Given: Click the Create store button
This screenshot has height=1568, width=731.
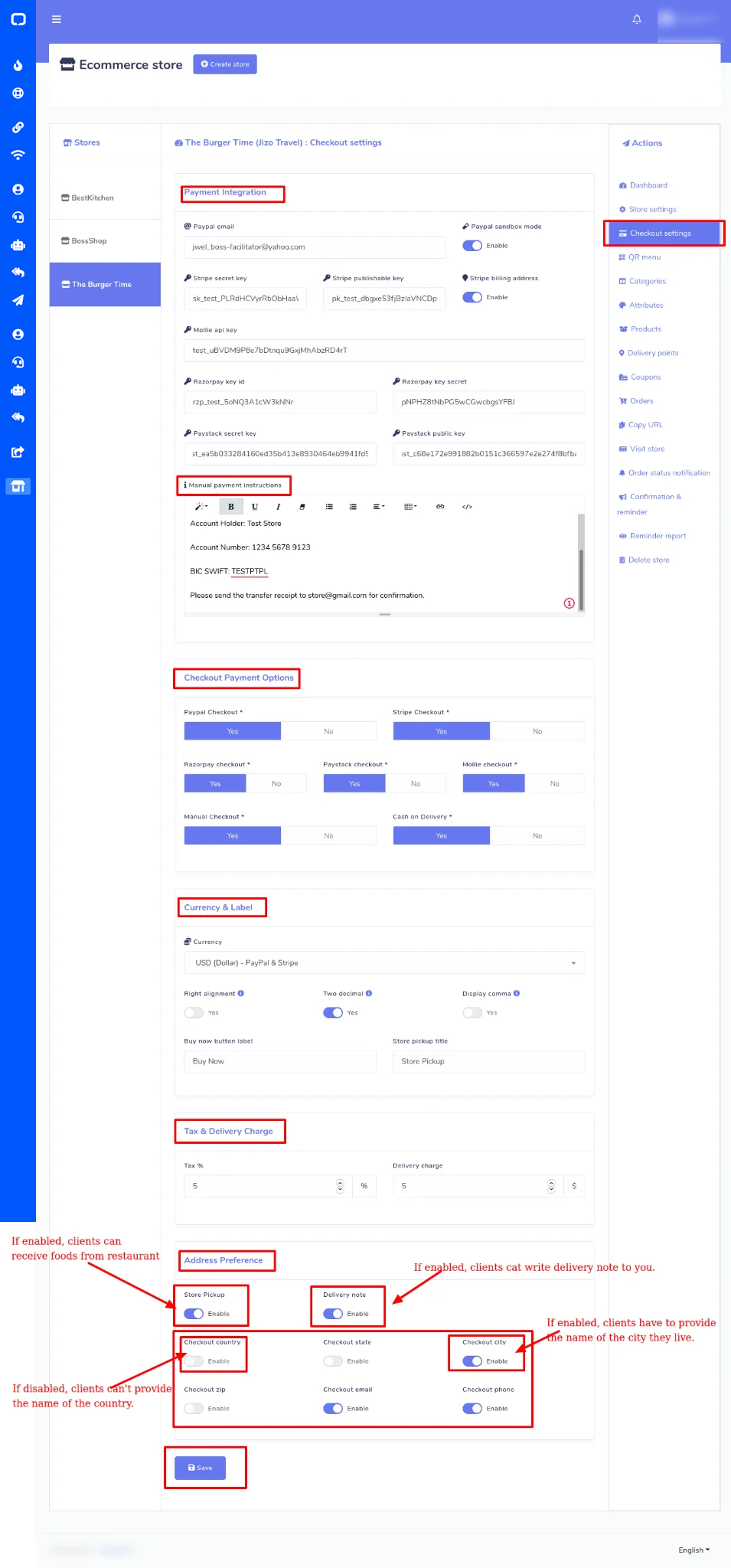Looking at the screenshot, I should pyautogui.click(x=225, y=64).
